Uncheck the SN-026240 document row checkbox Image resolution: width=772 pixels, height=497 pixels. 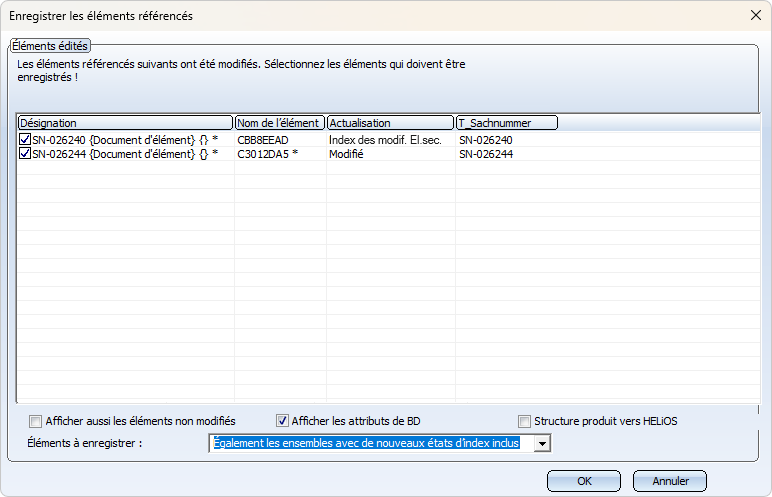[x=25, y=139]
